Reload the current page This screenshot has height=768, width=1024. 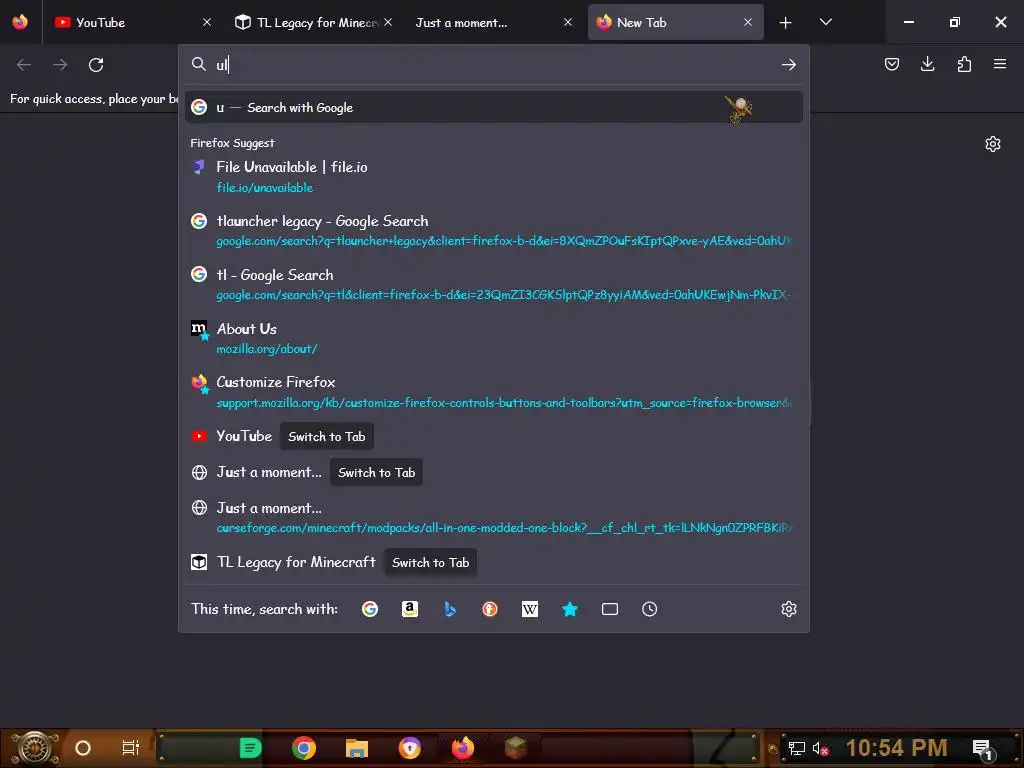coord(96,65)
